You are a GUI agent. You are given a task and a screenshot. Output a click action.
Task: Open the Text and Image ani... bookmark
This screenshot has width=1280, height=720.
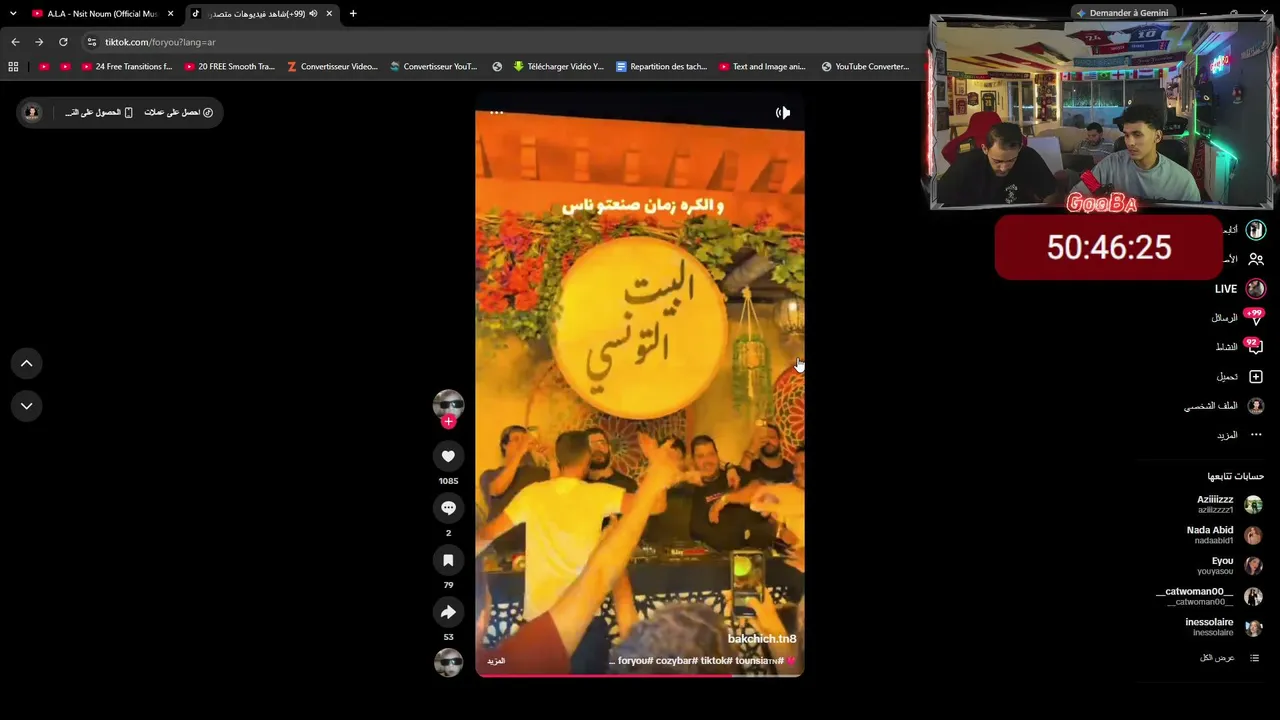pyautogui.click(x=762, y=67)
